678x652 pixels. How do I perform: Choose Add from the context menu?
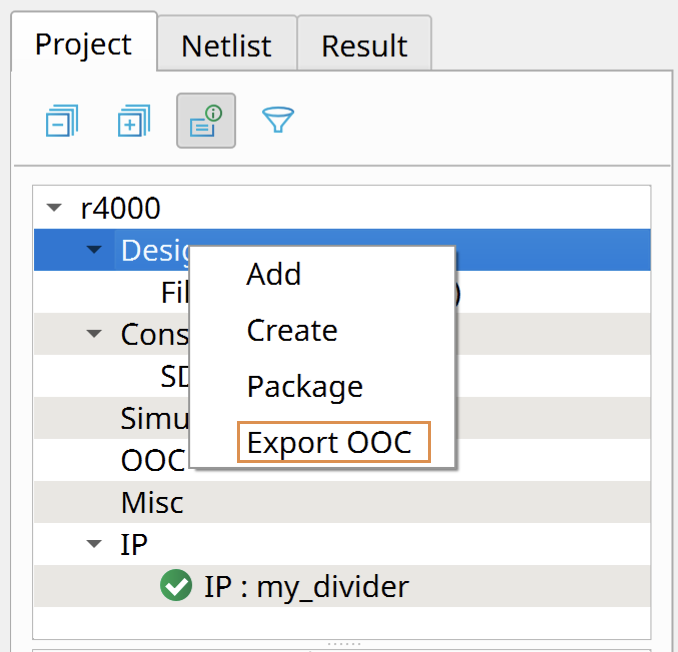point(274,274)
